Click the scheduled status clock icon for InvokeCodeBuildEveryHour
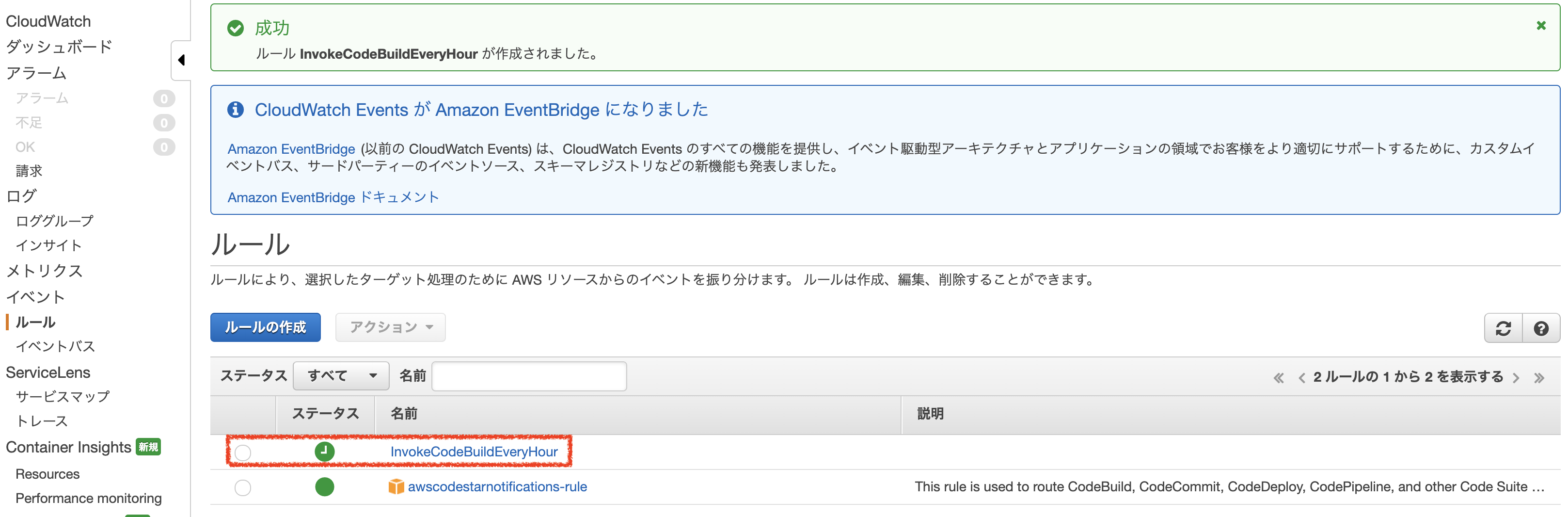This screenshot has width=1568, height=517. click(x=324, y=452)
